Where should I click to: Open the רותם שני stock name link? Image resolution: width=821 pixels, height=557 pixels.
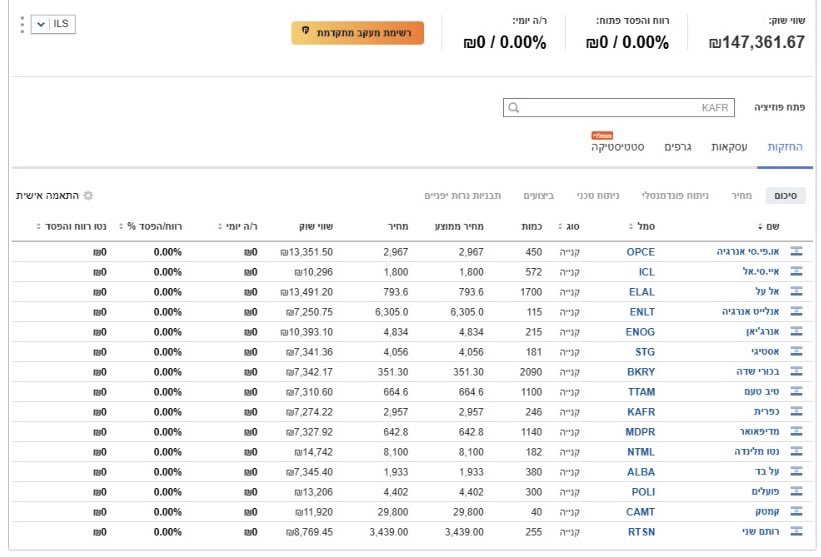[x=761, y=532]
